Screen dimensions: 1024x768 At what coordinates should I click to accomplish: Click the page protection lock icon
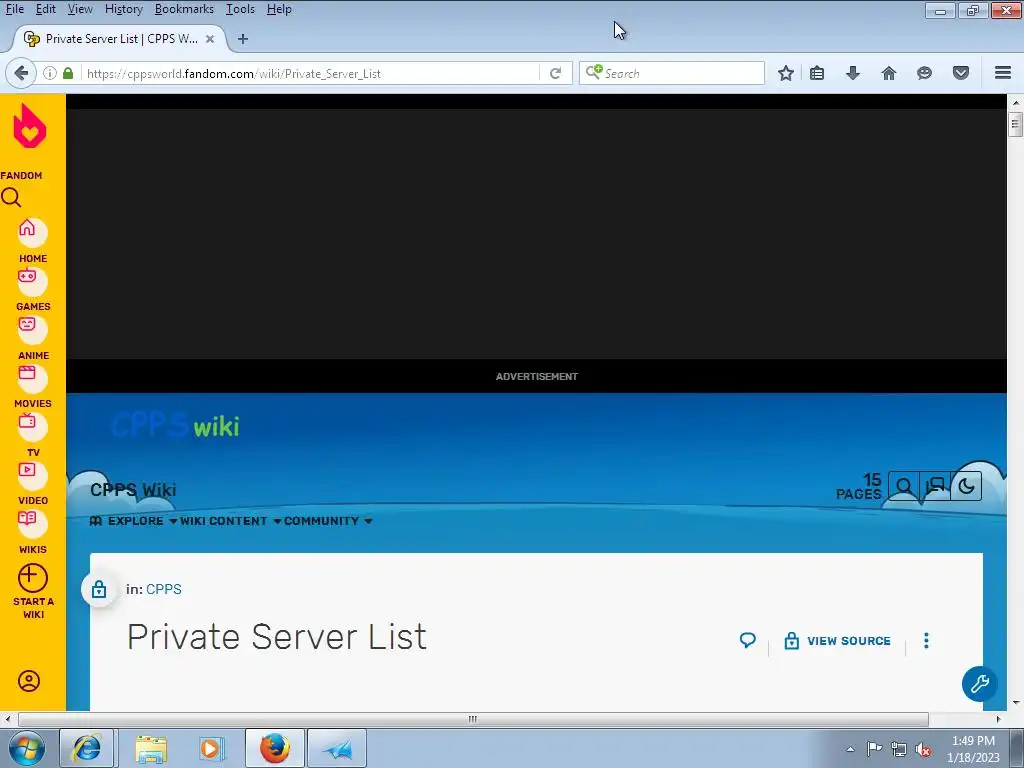point(99,589)
